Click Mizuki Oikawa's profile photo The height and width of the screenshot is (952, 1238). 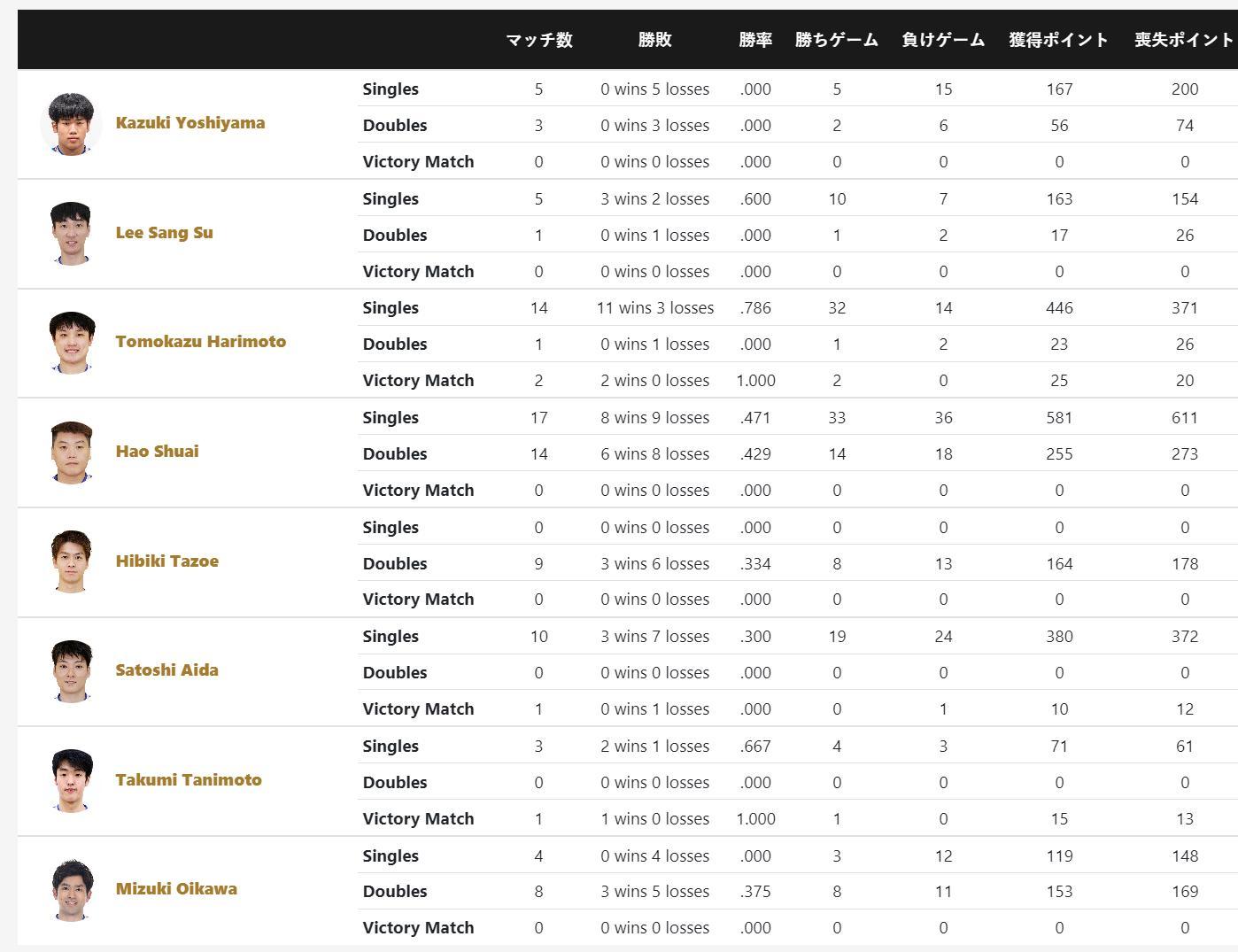tap(71, 890)
